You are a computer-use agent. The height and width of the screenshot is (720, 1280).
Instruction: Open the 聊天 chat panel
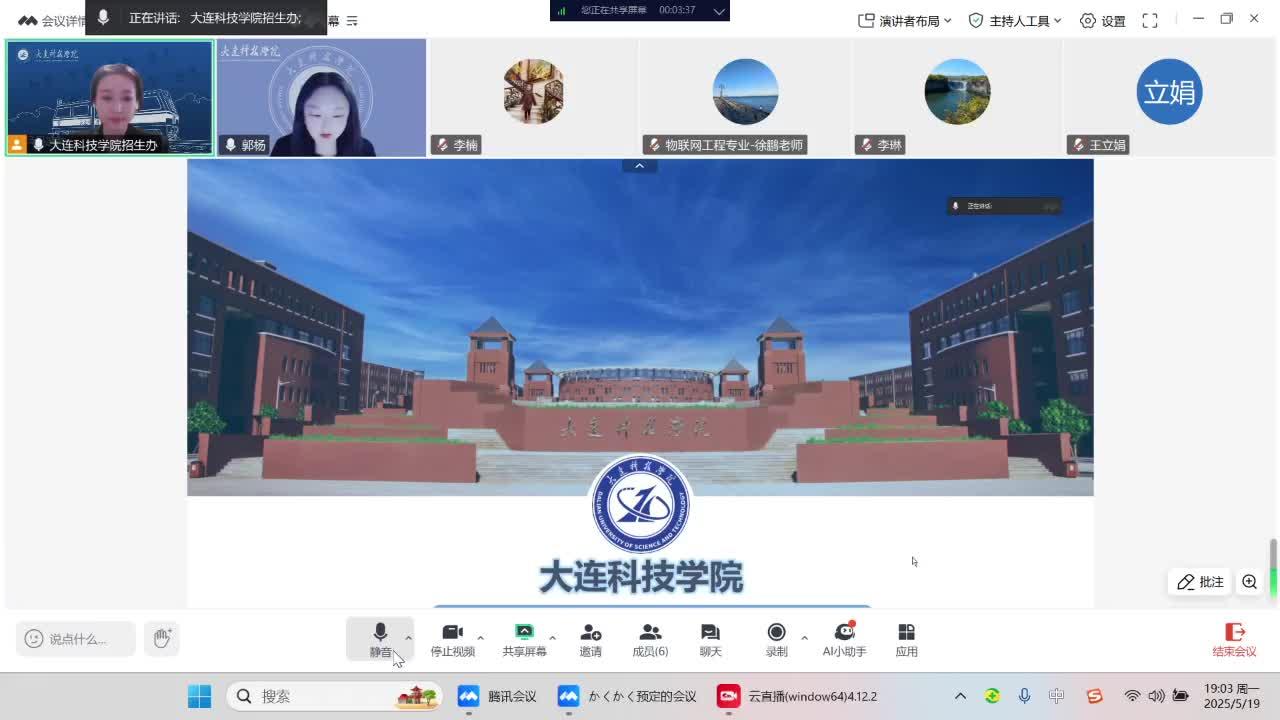coord(710,640)
